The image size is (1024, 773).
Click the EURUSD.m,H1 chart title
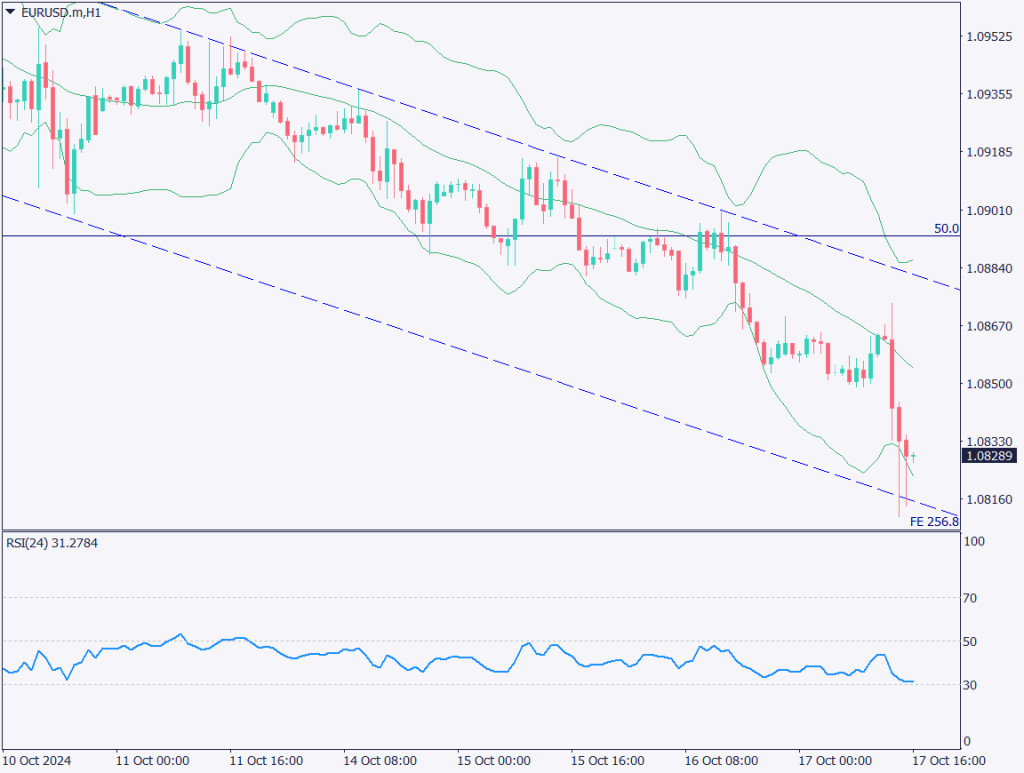[60, 13]
